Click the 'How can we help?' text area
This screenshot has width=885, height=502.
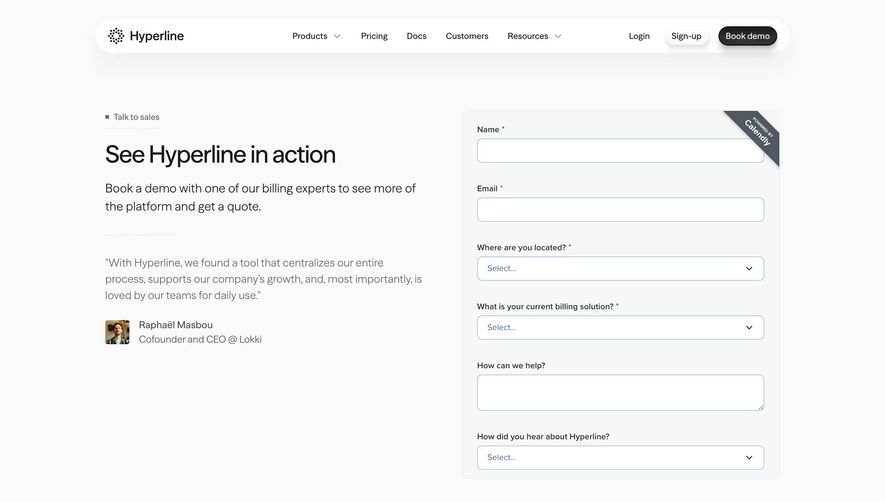(620, 392)
